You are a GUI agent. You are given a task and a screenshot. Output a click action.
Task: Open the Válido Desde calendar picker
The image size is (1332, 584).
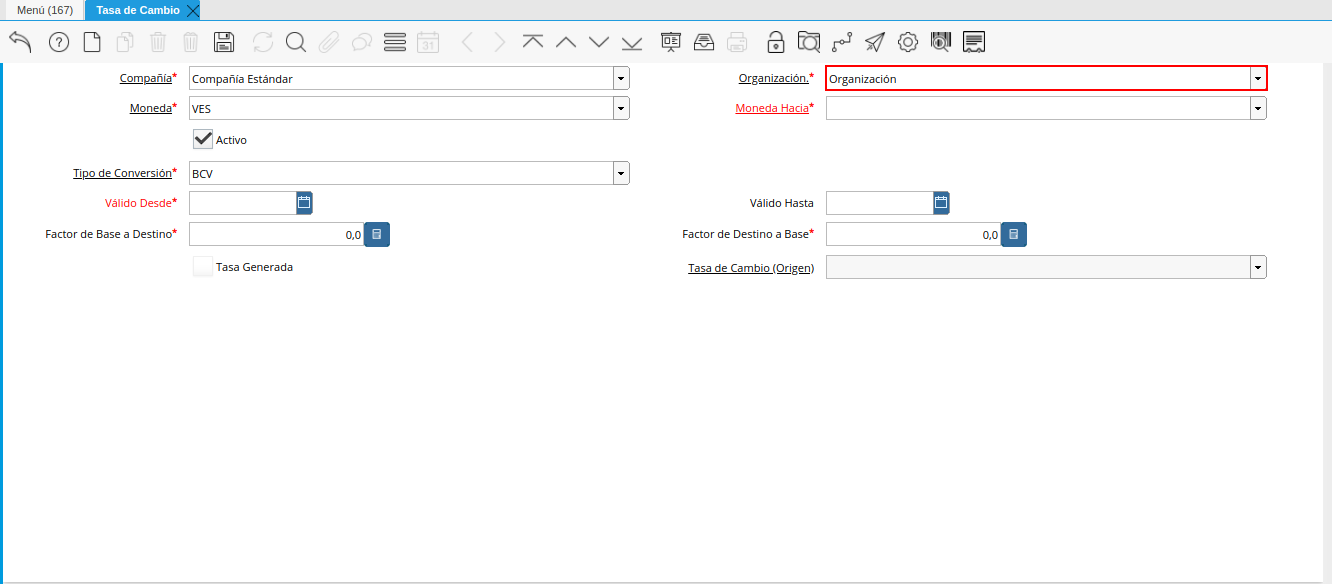305,203
